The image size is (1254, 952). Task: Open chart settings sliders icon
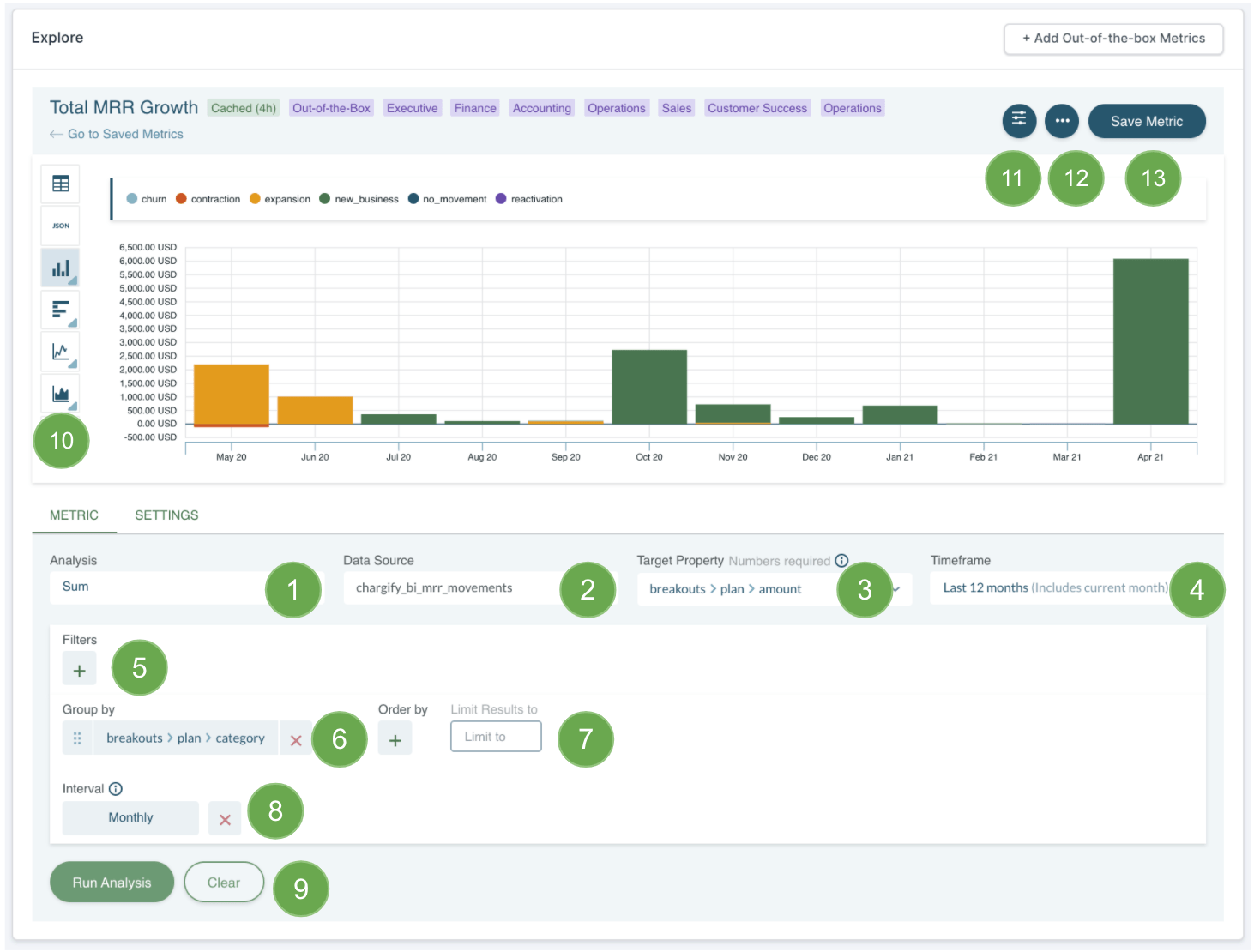tap(1018, 121)
